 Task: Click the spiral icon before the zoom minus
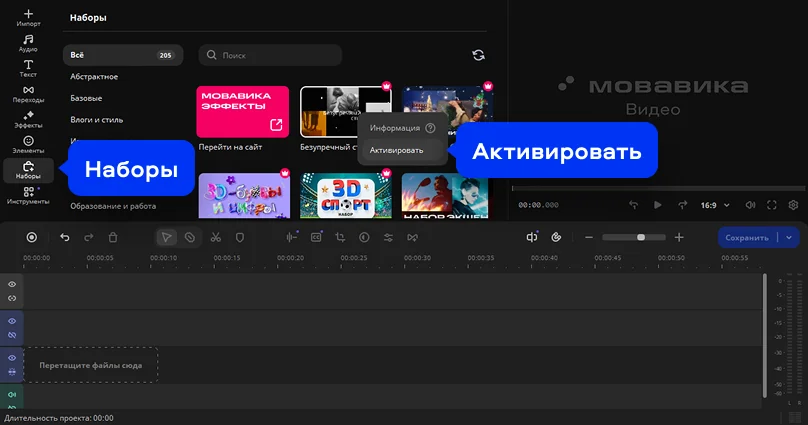click(556, 237)
